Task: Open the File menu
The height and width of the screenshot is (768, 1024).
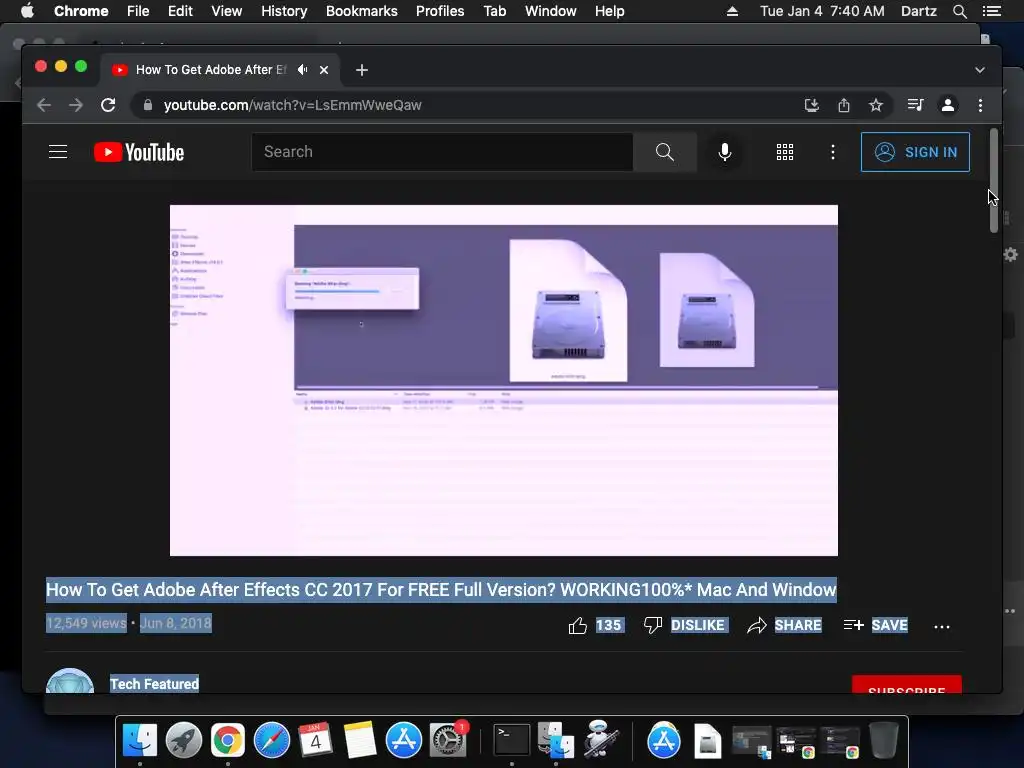Action: pyautogui.click(x=138, y=11)
